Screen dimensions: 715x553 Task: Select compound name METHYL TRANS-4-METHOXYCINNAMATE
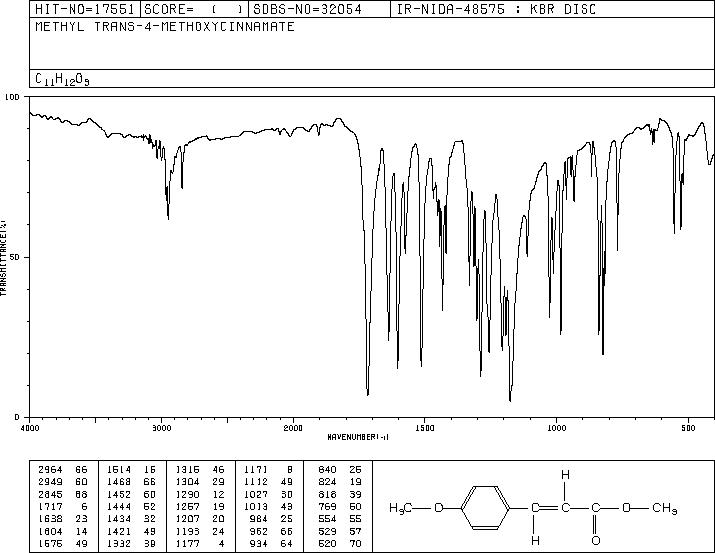point(165,26)
